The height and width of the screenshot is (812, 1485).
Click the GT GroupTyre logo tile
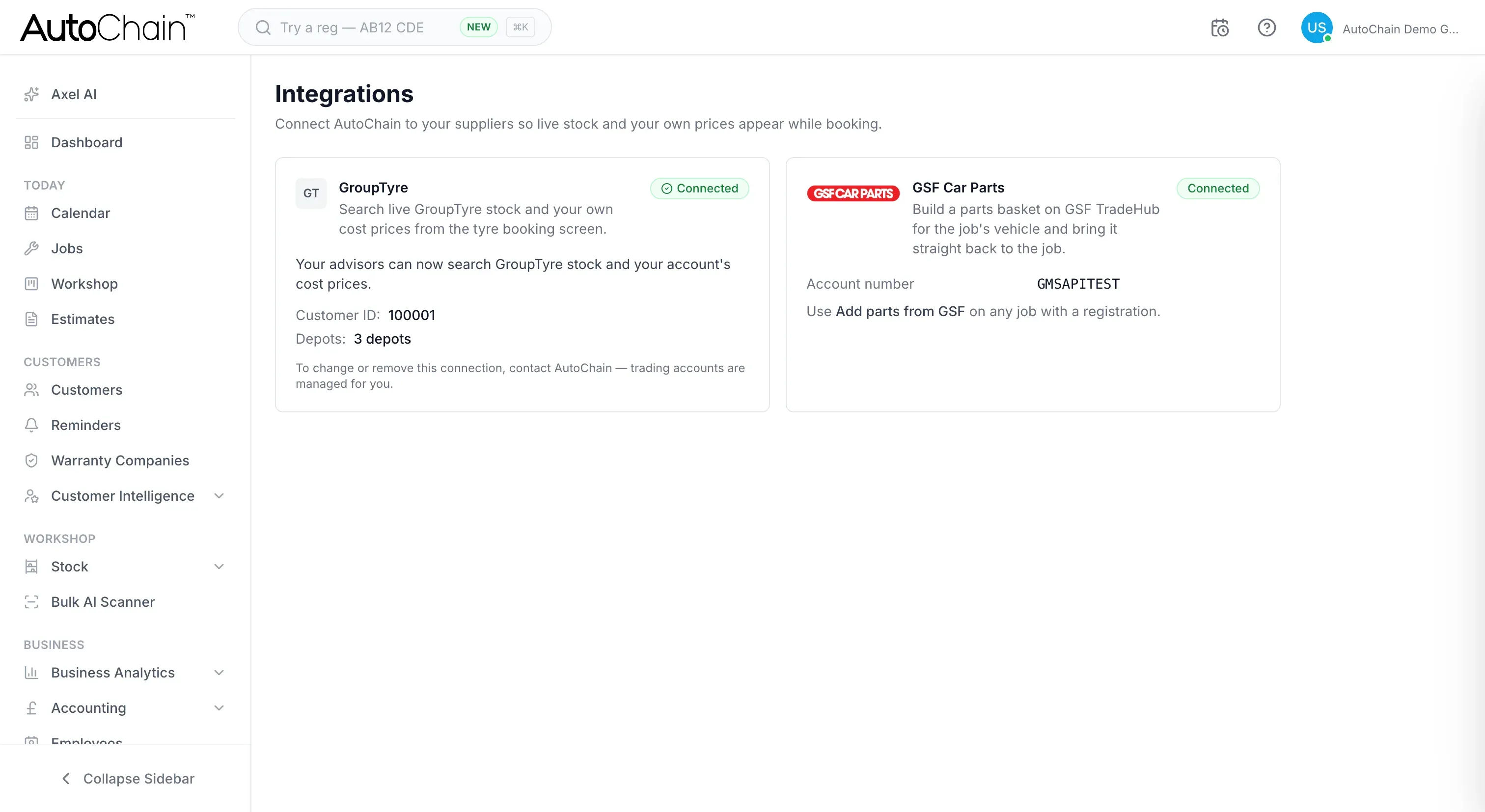tap(311, 193)
